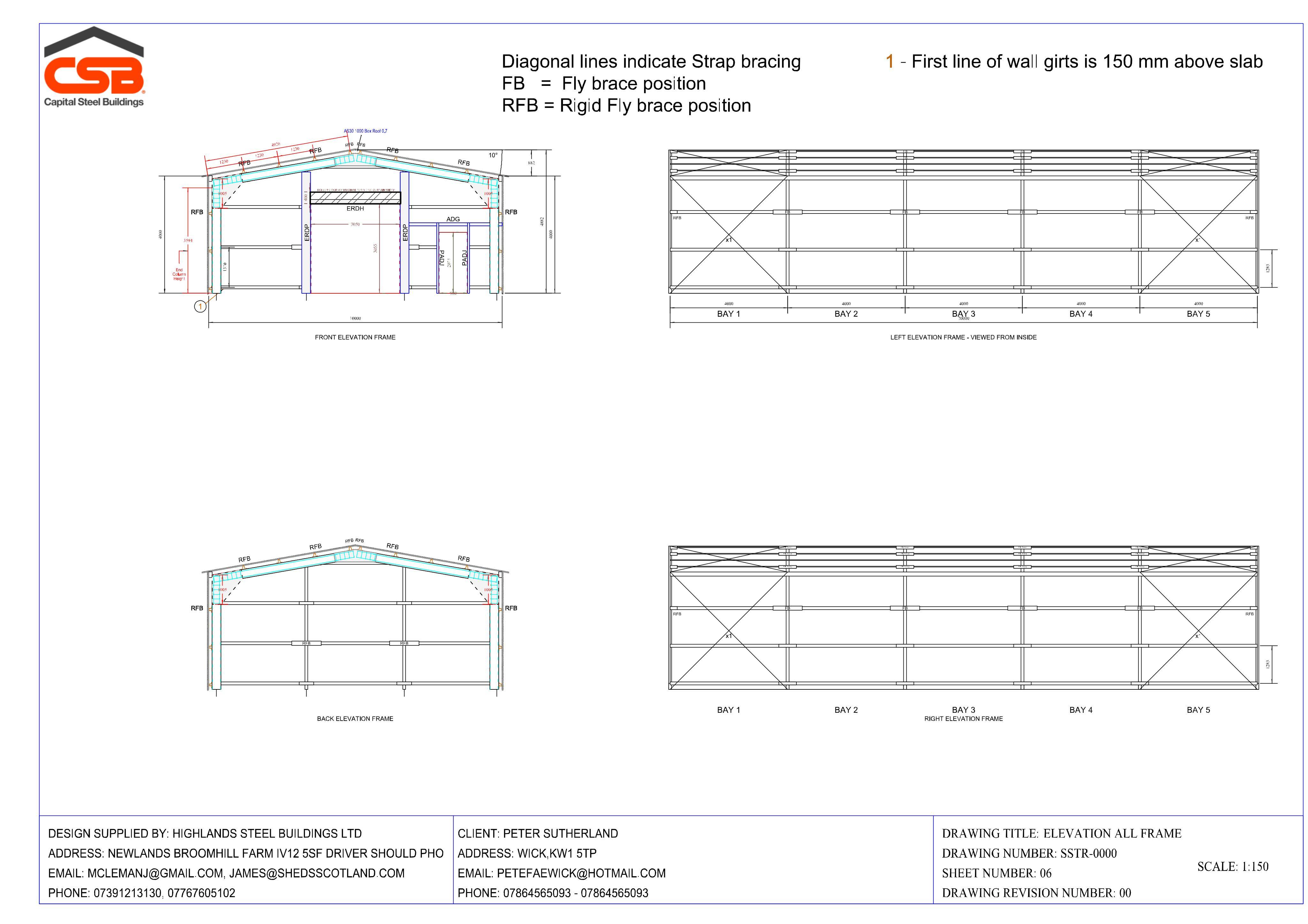1308x924 pixels.
Task: Click the left ERDP post label in front elevation
Action: coord(307,232)
